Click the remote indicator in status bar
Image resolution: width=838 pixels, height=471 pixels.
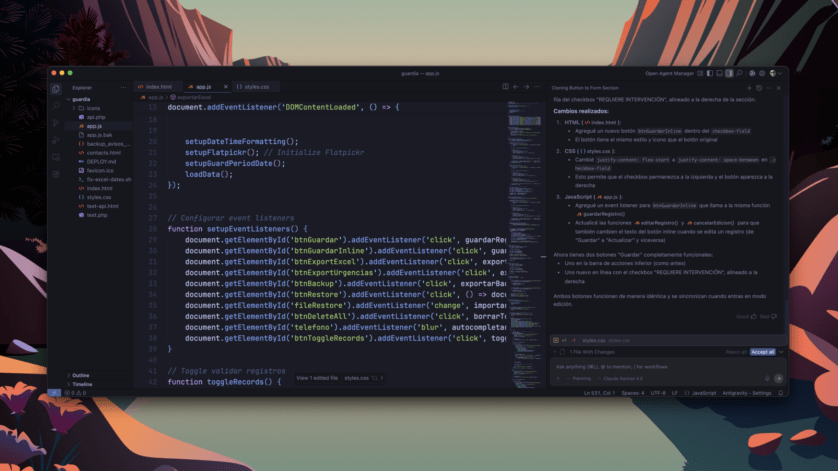point(54,393)
